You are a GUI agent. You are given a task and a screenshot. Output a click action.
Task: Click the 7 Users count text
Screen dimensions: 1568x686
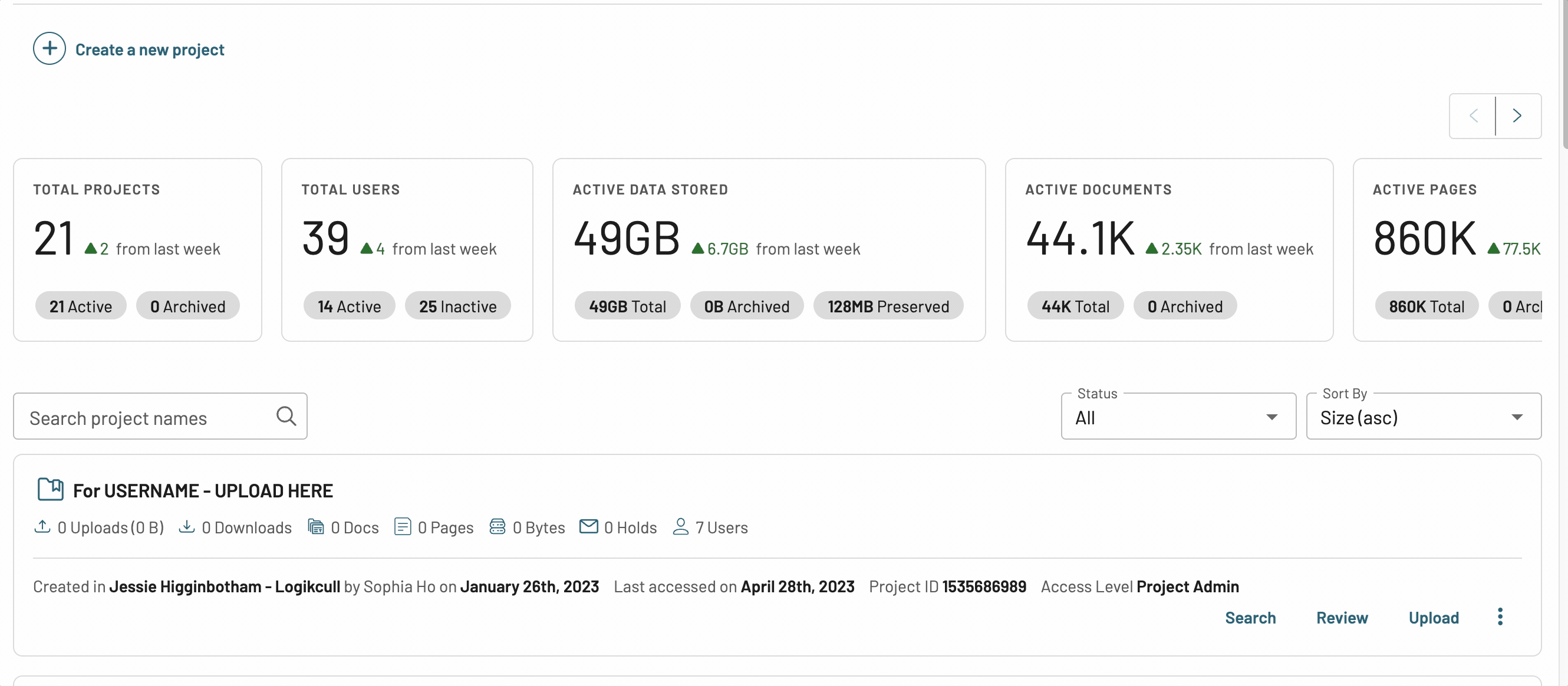point(722,527)
